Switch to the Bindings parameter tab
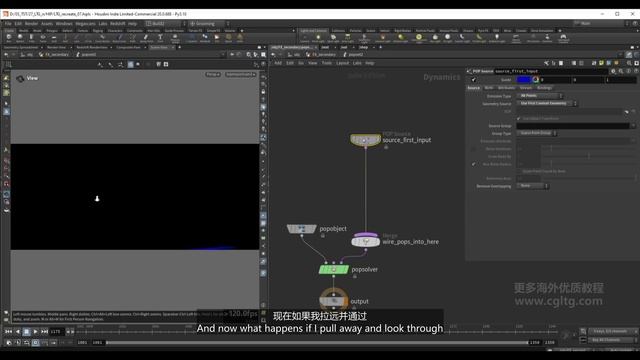640x360 pixels. pos(544,88)
